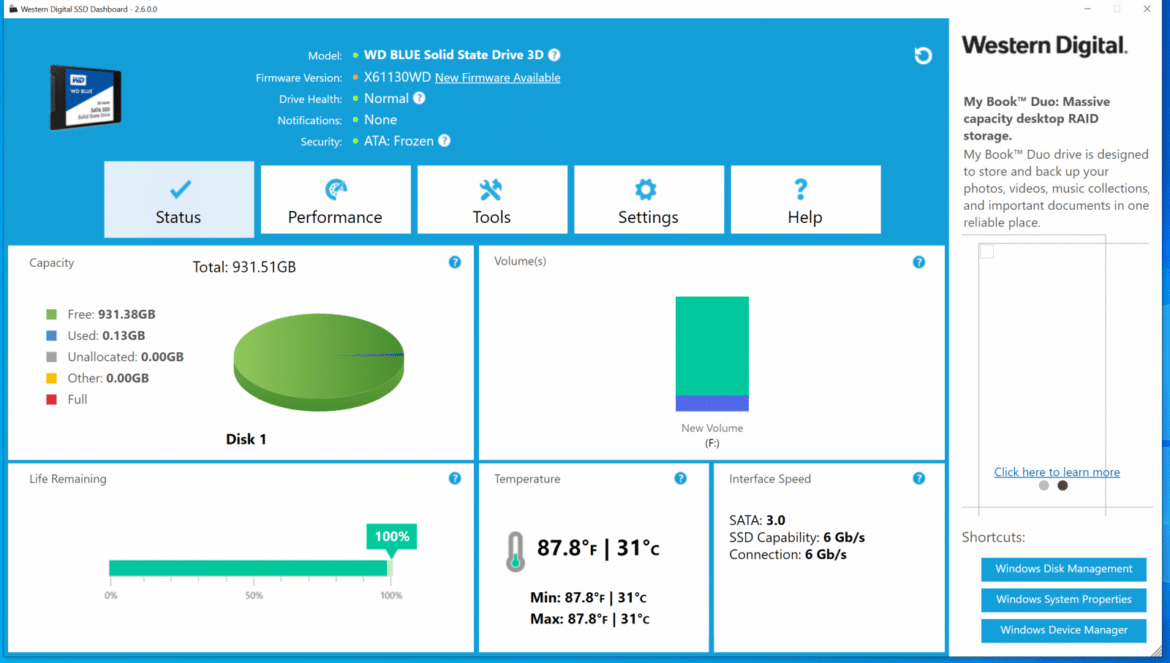Click the SSD Capability: 6 Gb/s text
Image resolution: width=1170 pixels, height=663 pixels.
[797, 538]
